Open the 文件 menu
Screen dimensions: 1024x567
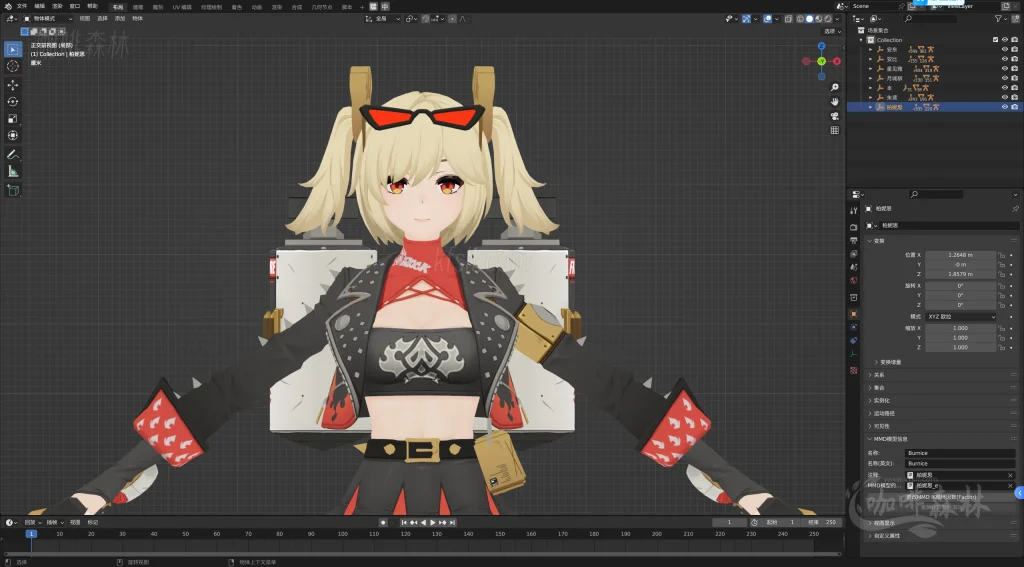coord(22,7)
